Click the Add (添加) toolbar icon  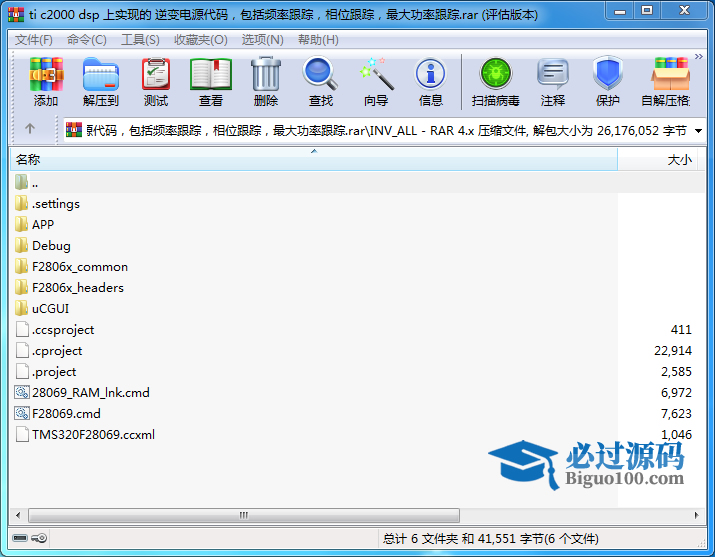(46, 81)
